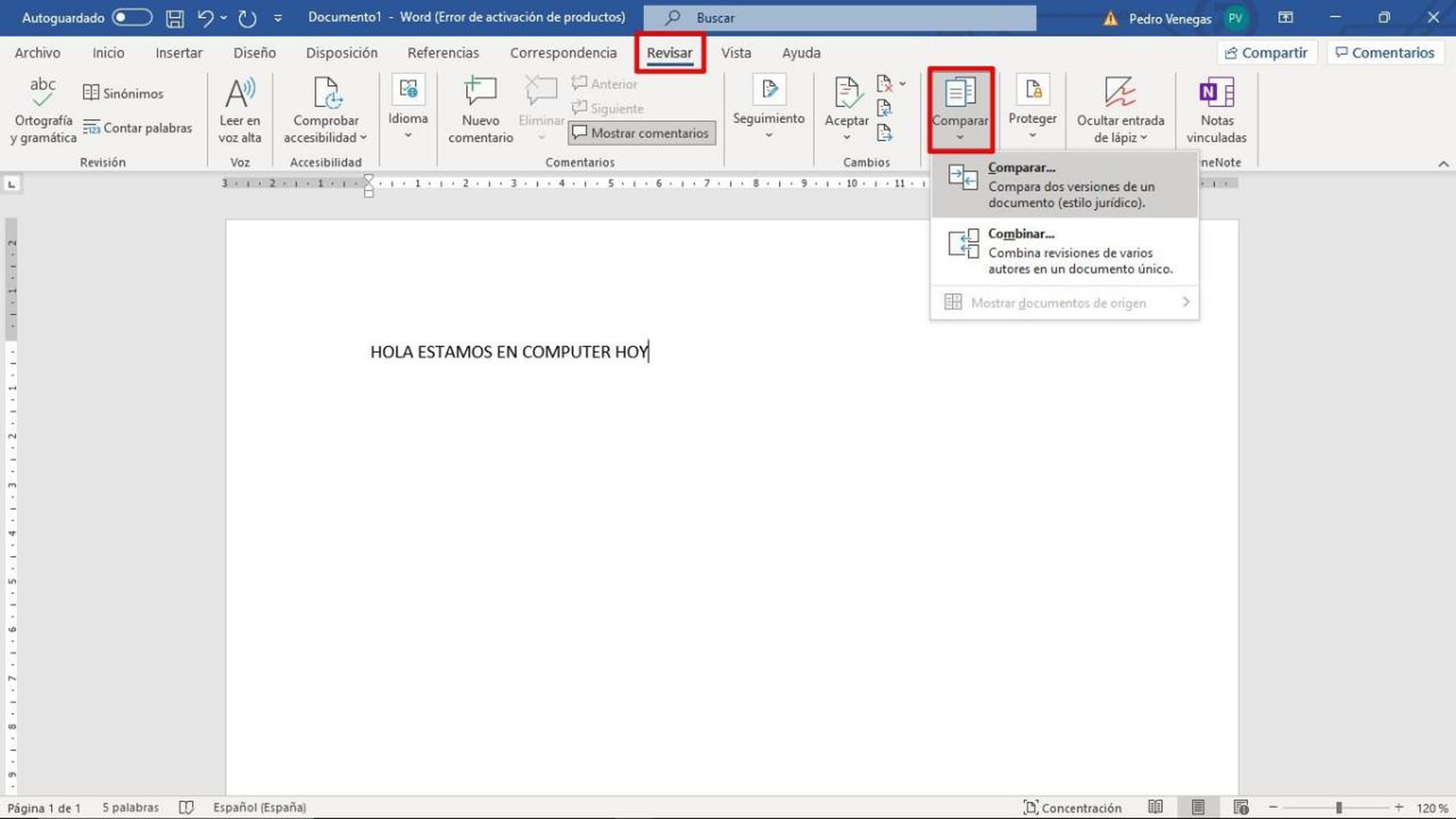Screen dimensions: 1456x819
Task: Expand the Aceptar dropdown arrow
Action: coord(847,137)
